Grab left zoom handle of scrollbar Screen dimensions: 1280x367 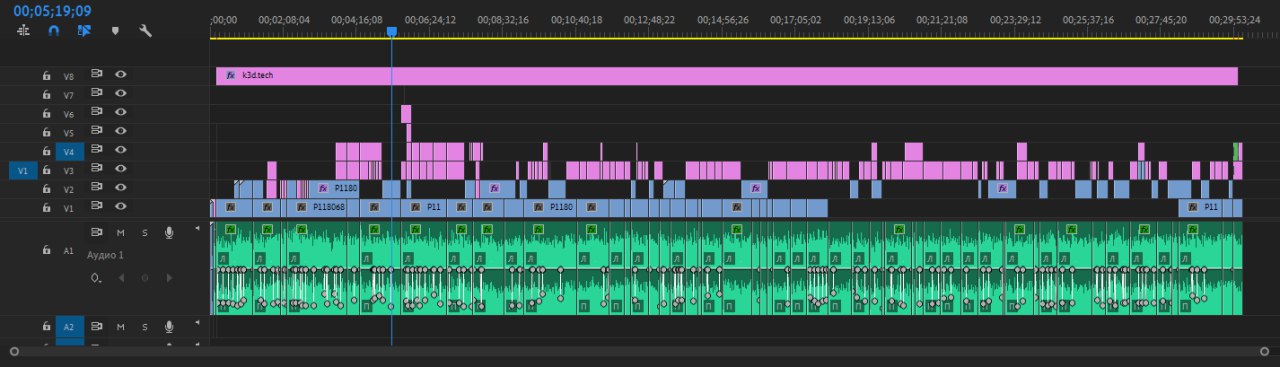tap(13, 352)
